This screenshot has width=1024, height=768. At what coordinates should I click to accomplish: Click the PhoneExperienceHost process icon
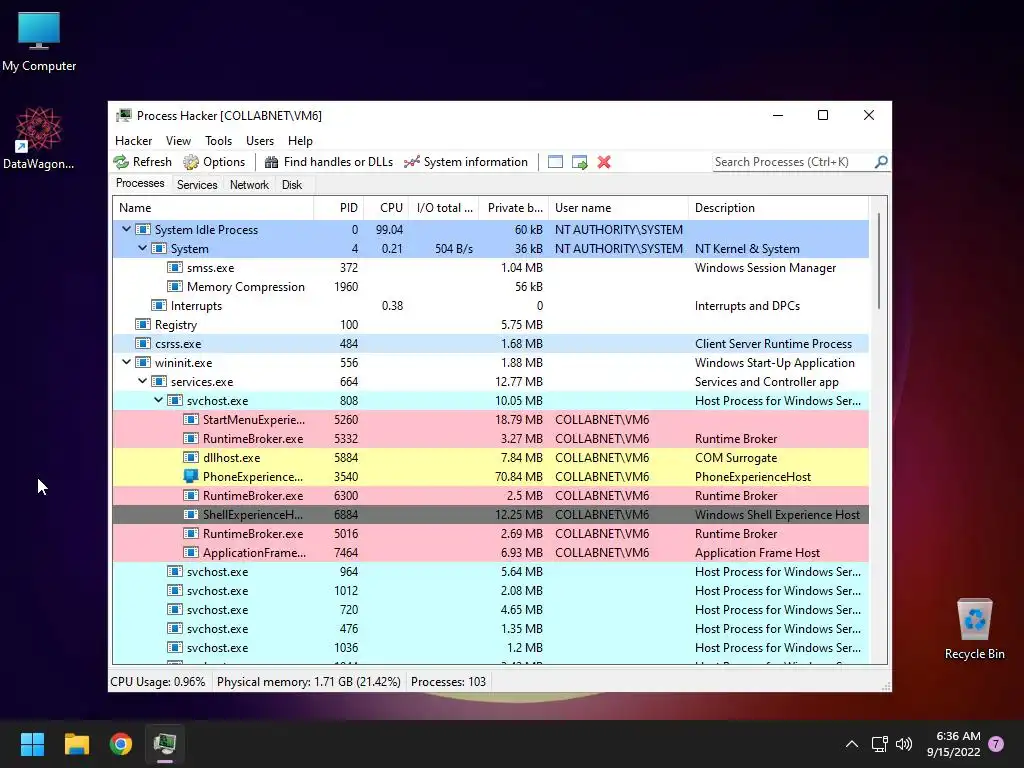pyautogui.click(x=191, y=477)
